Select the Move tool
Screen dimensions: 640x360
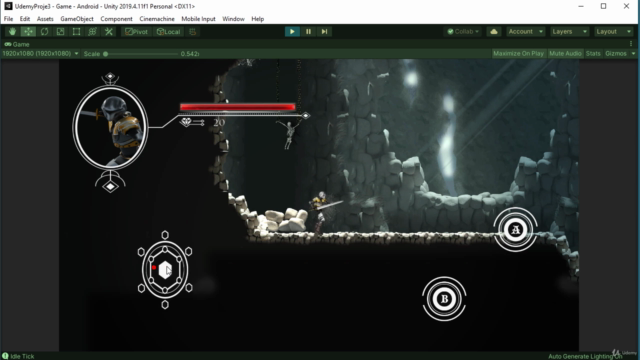click(28, 31)
